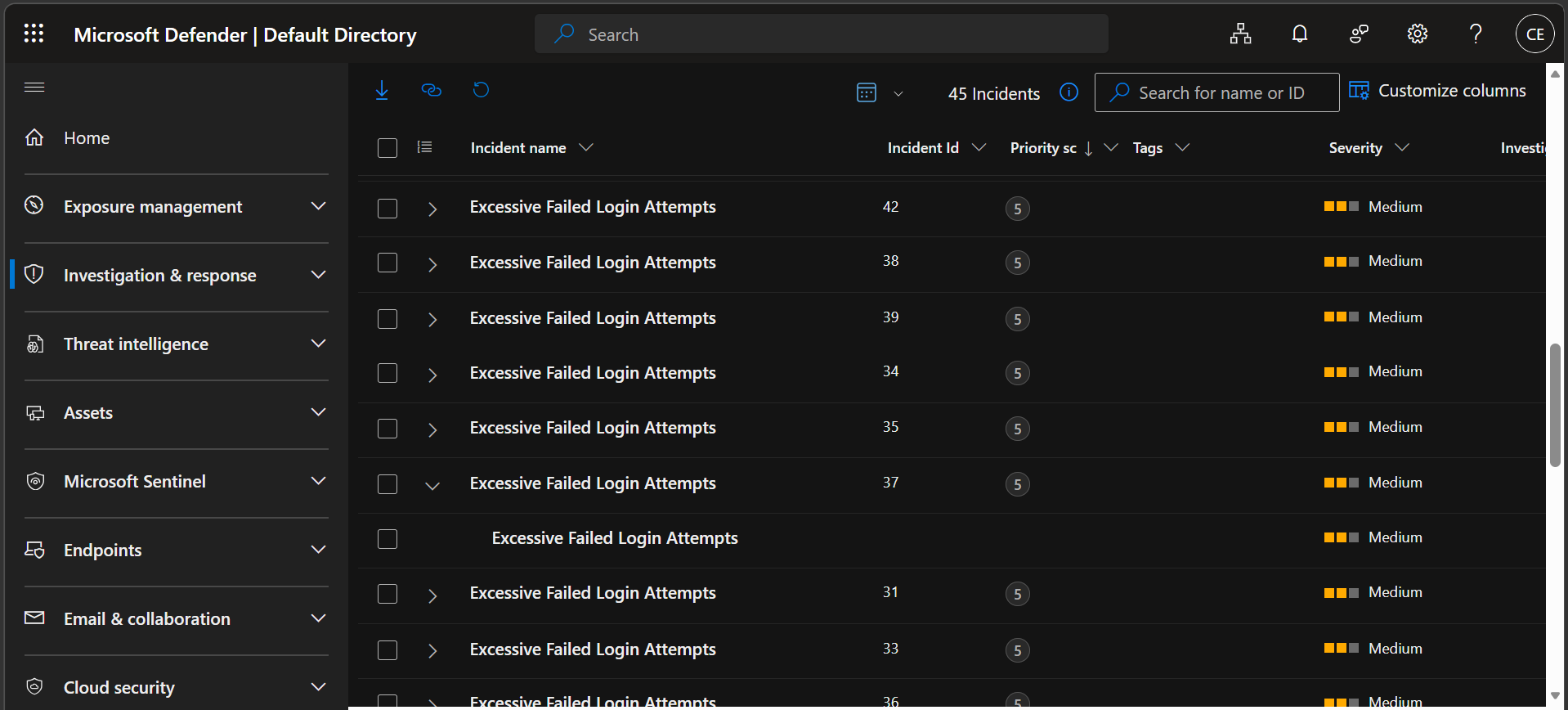Expand Exposure management menu
The image size is (1568, 710).
pos(319,205)
